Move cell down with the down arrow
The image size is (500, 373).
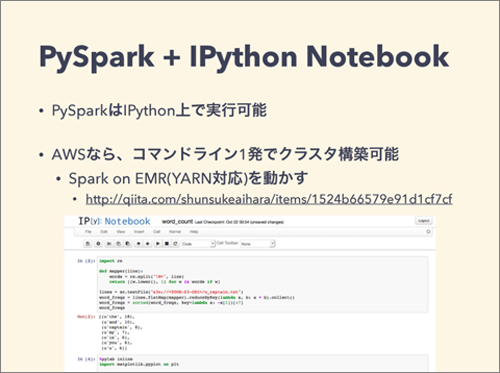tap(148, 244)
